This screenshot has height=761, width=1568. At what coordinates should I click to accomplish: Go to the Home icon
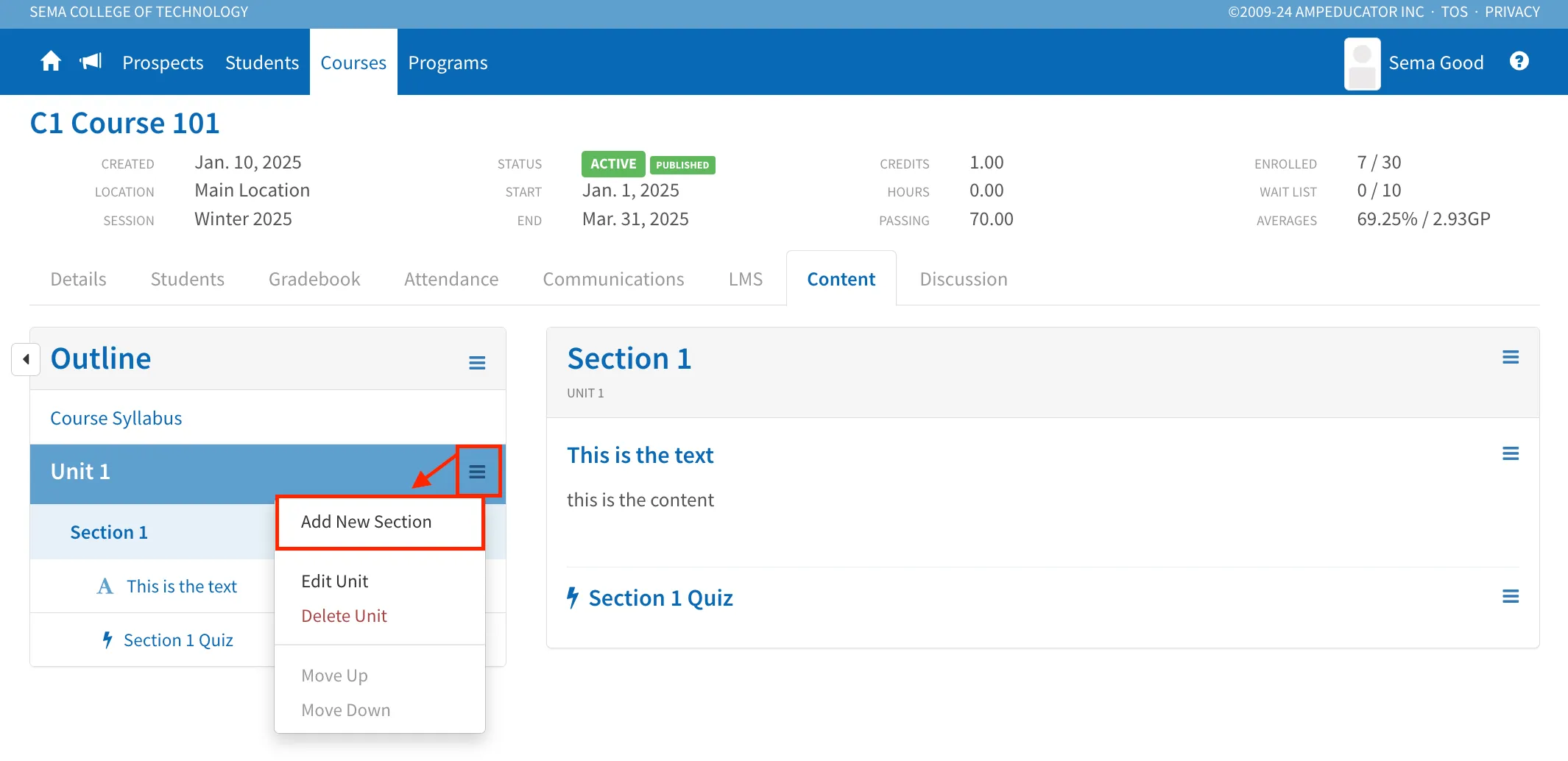pos(51,61)
